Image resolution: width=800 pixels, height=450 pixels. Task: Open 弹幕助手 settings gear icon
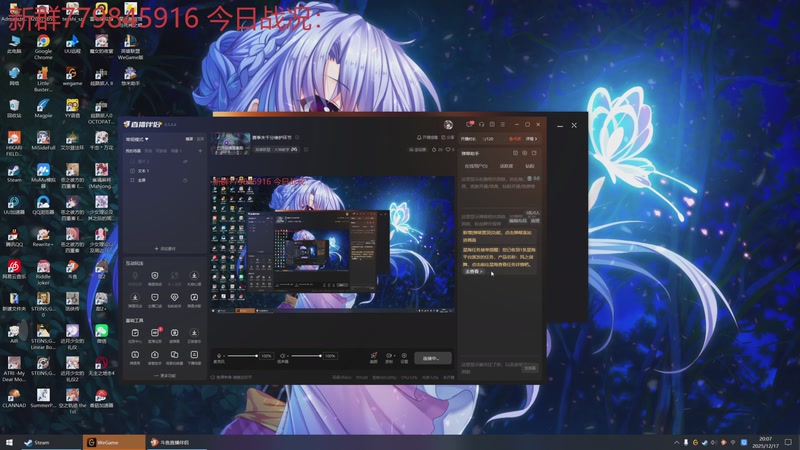[x=524, y=153]
